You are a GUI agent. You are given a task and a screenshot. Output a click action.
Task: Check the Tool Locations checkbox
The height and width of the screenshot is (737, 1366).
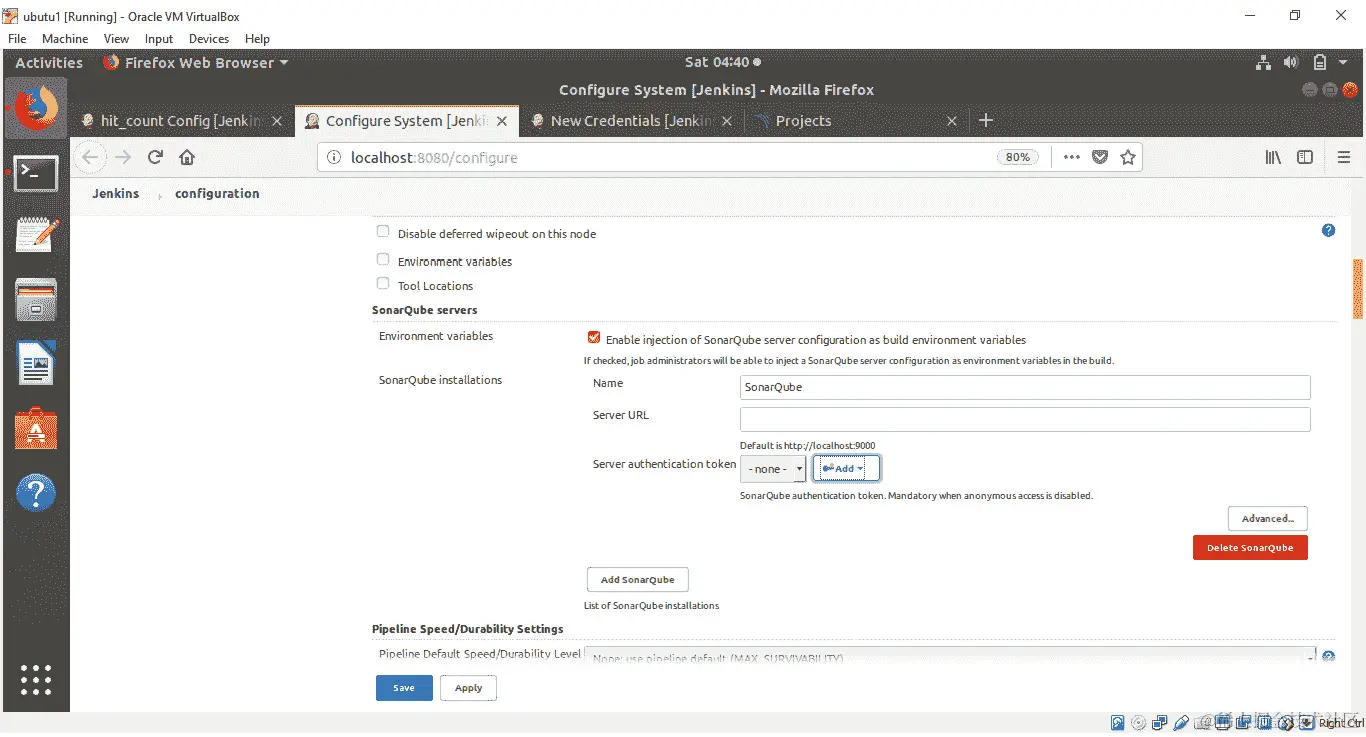point(382,282)
